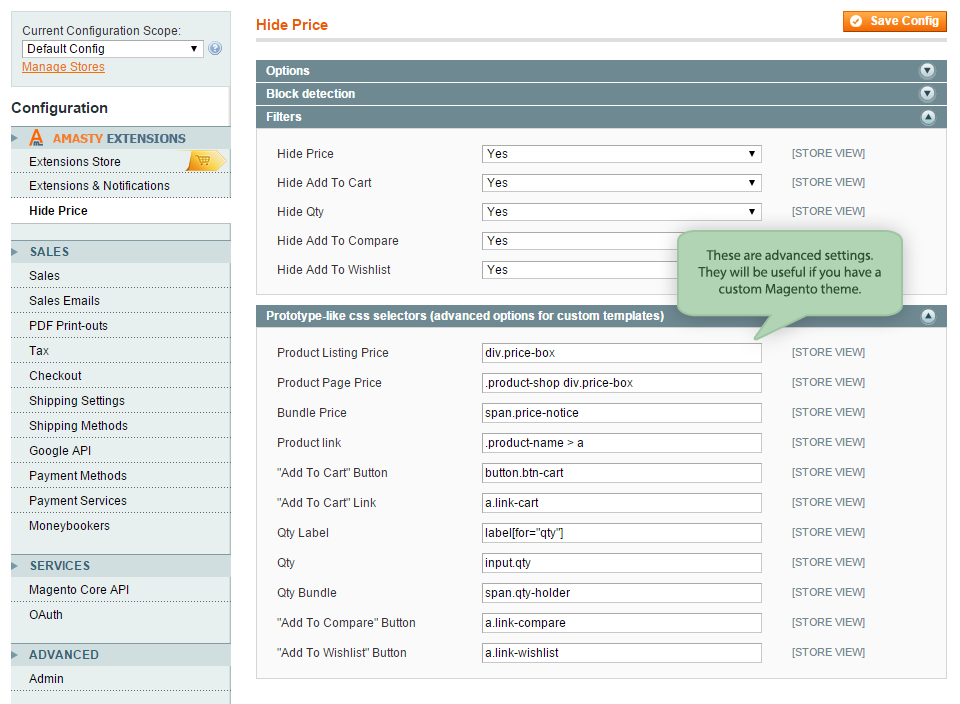Click the Qty Label input field
This screenshot has width=960, height=704.
(x=621, y=533)
